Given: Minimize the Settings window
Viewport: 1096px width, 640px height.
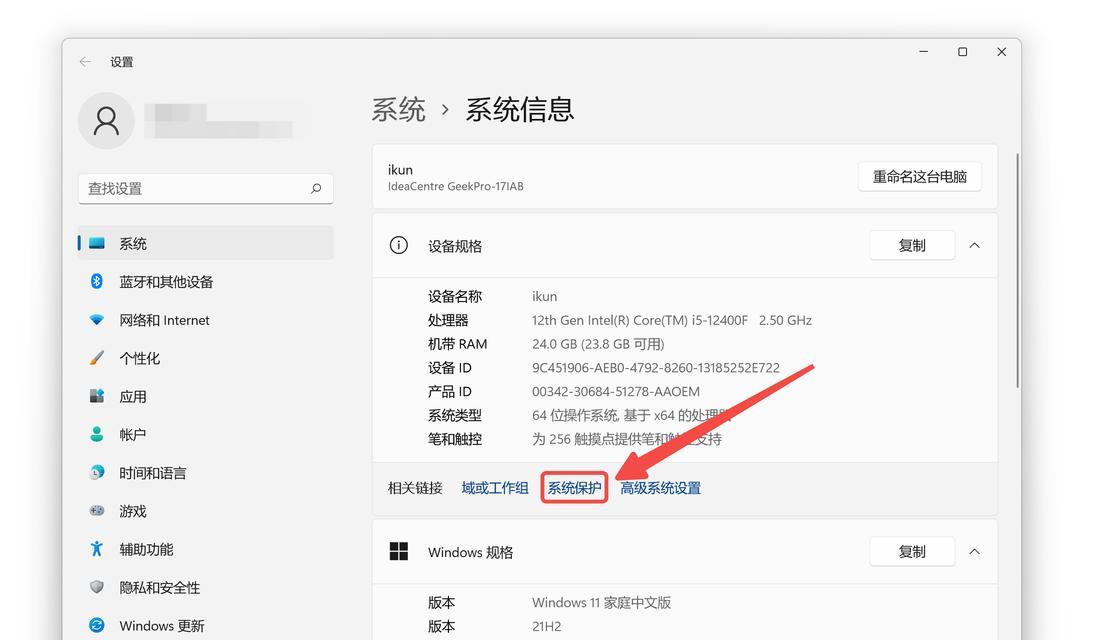Looking at the screenshot, I should pyautogui.click(x=923, y=52).
